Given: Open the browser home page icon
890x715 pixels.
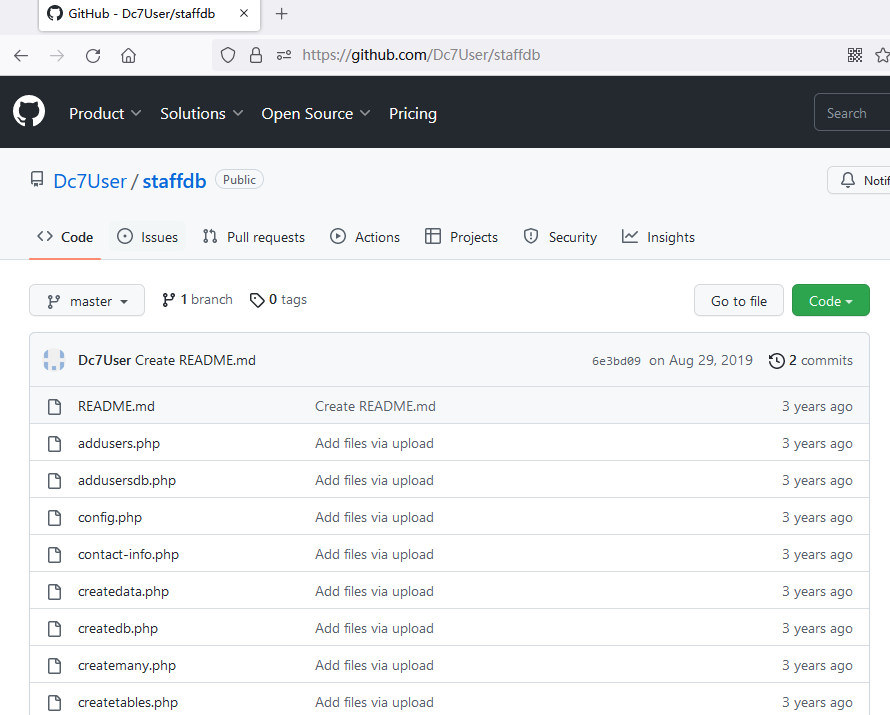Looking at the screenshot, I should tap(129, 56).
